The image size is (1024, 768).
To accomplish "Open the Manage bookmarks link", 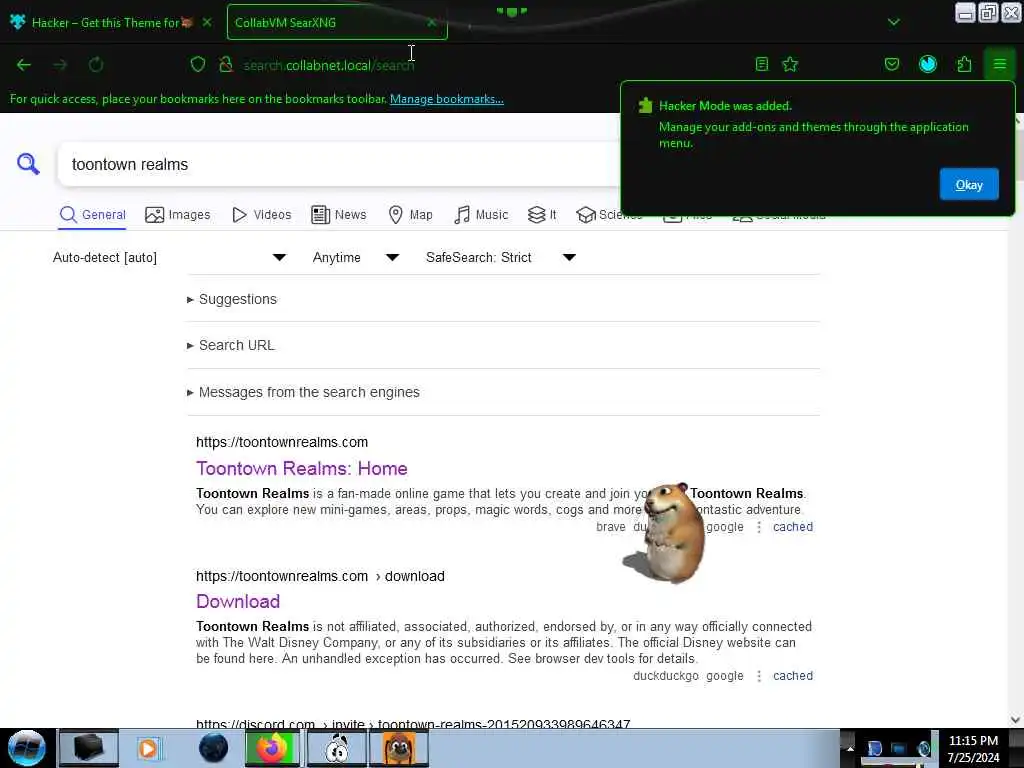I will click(x=447, y=99).
